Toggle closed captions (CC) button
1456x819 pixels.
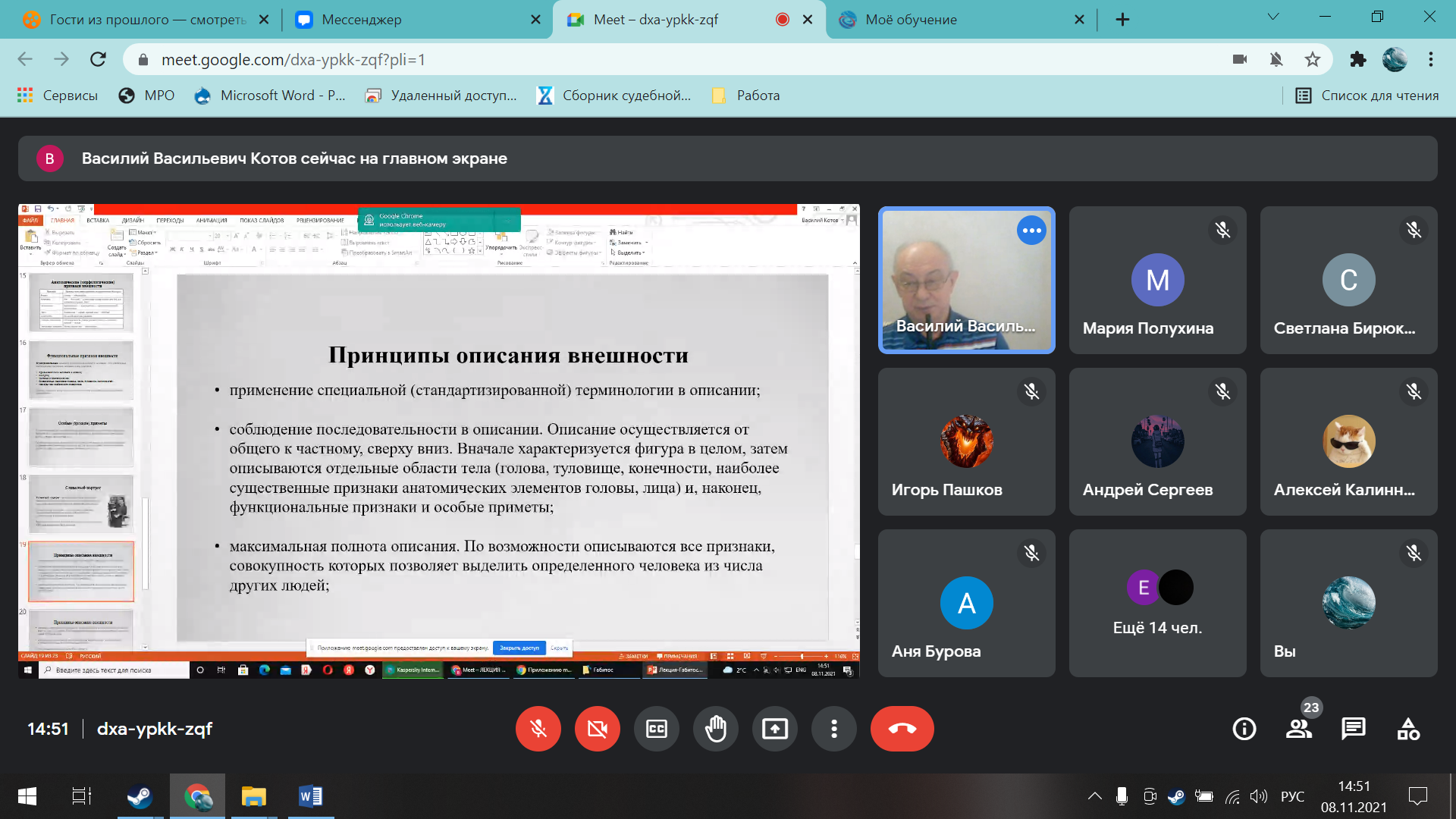(x=657, y=729)
